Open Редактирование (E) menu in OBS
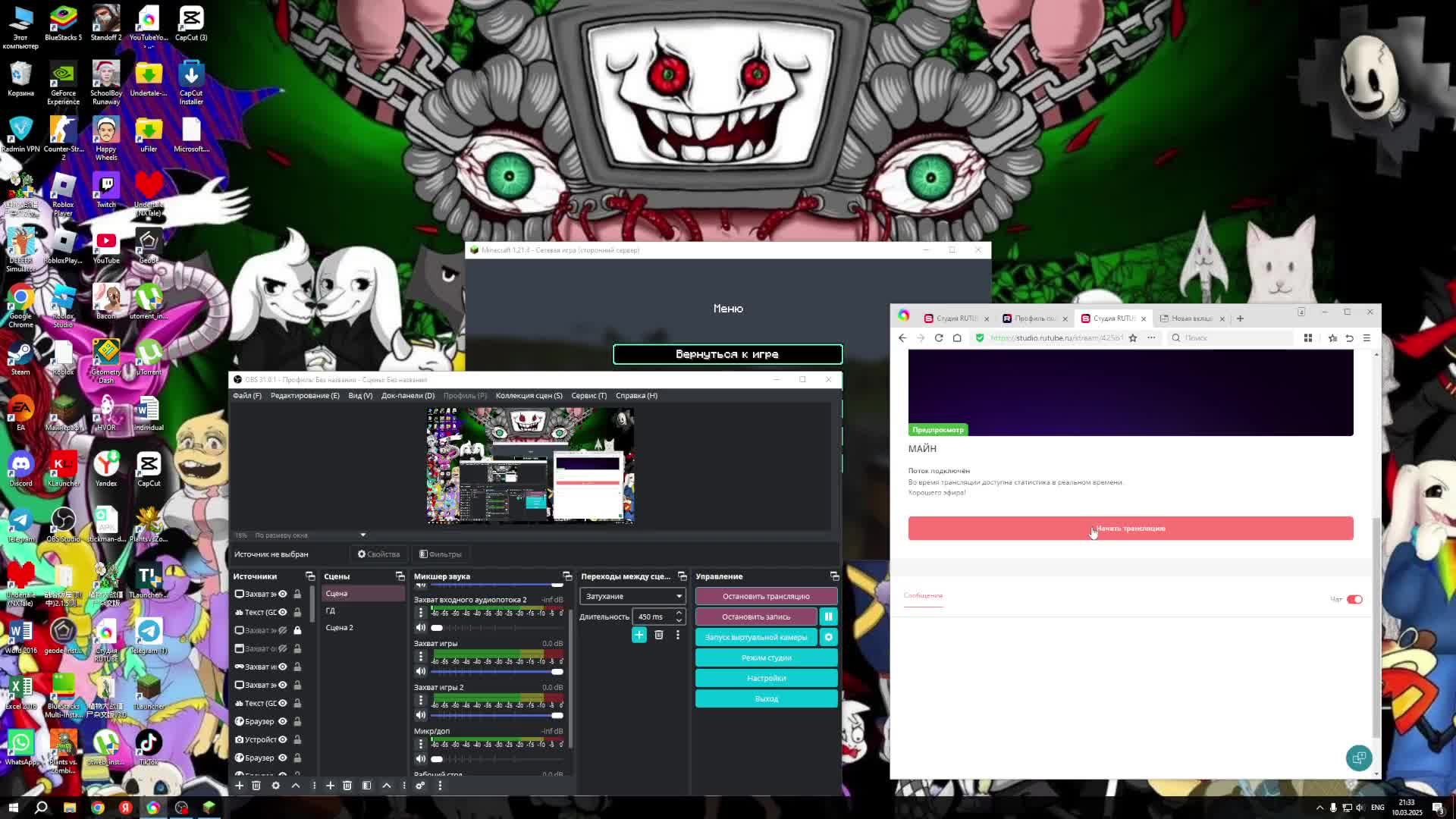 305,395
